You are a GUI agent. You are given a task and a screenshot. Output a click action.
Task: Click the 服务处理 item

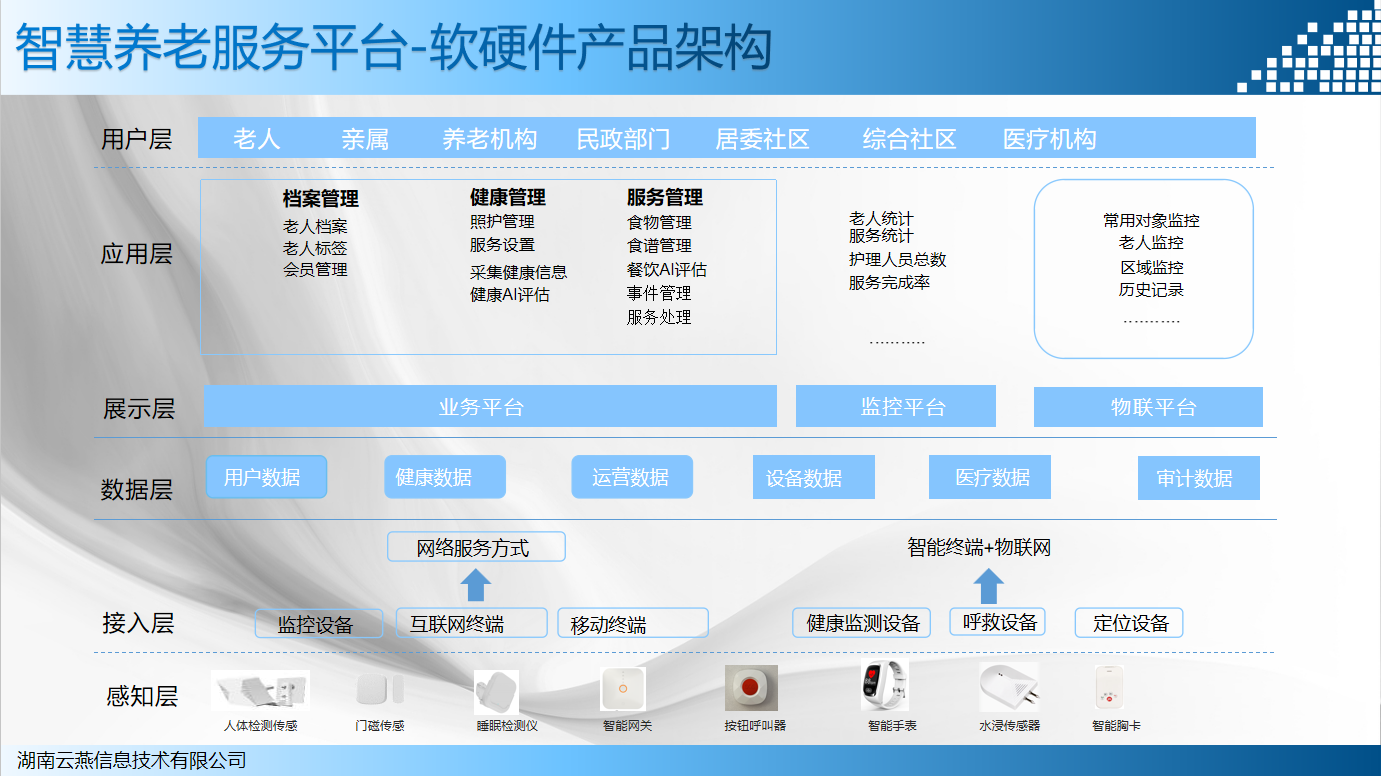(x=659, y=317)
